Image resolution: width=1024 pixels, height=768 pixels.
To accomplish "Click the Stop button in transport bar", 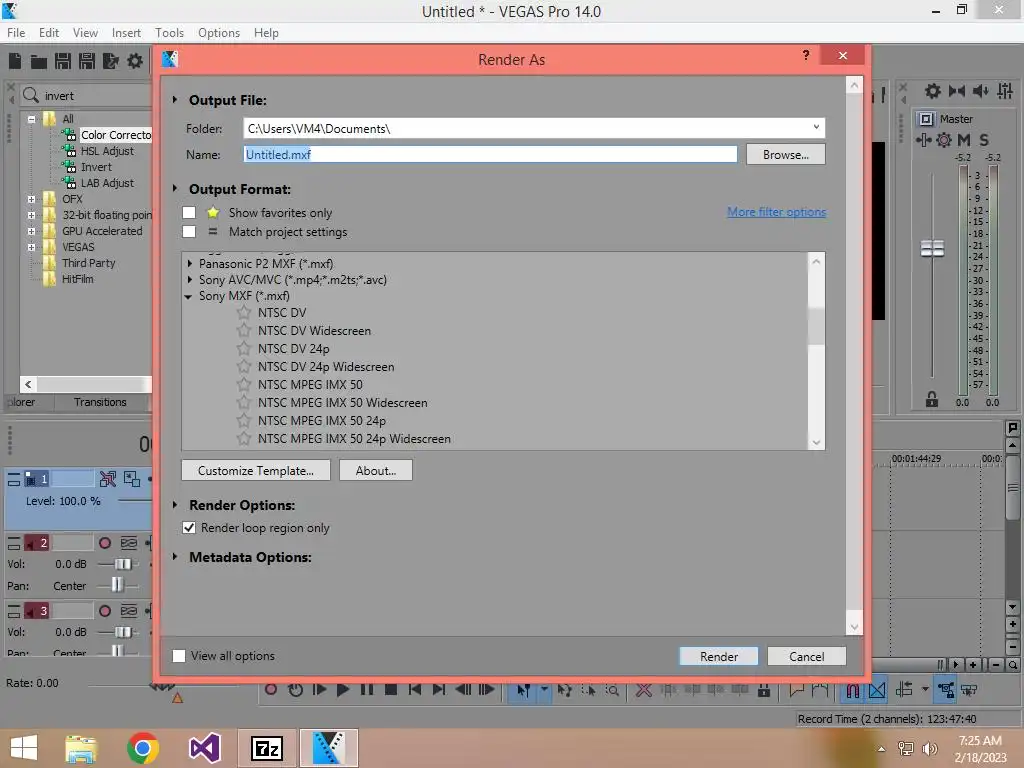I will [391, 690].
